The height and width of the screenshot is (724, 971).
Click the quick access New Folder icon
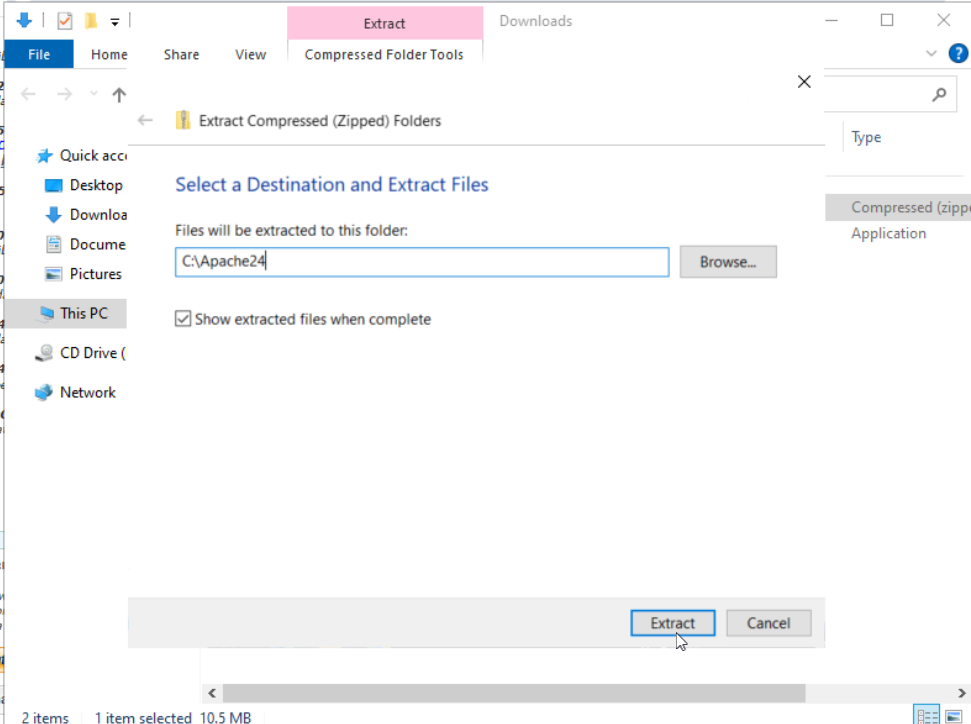point(91,21)
